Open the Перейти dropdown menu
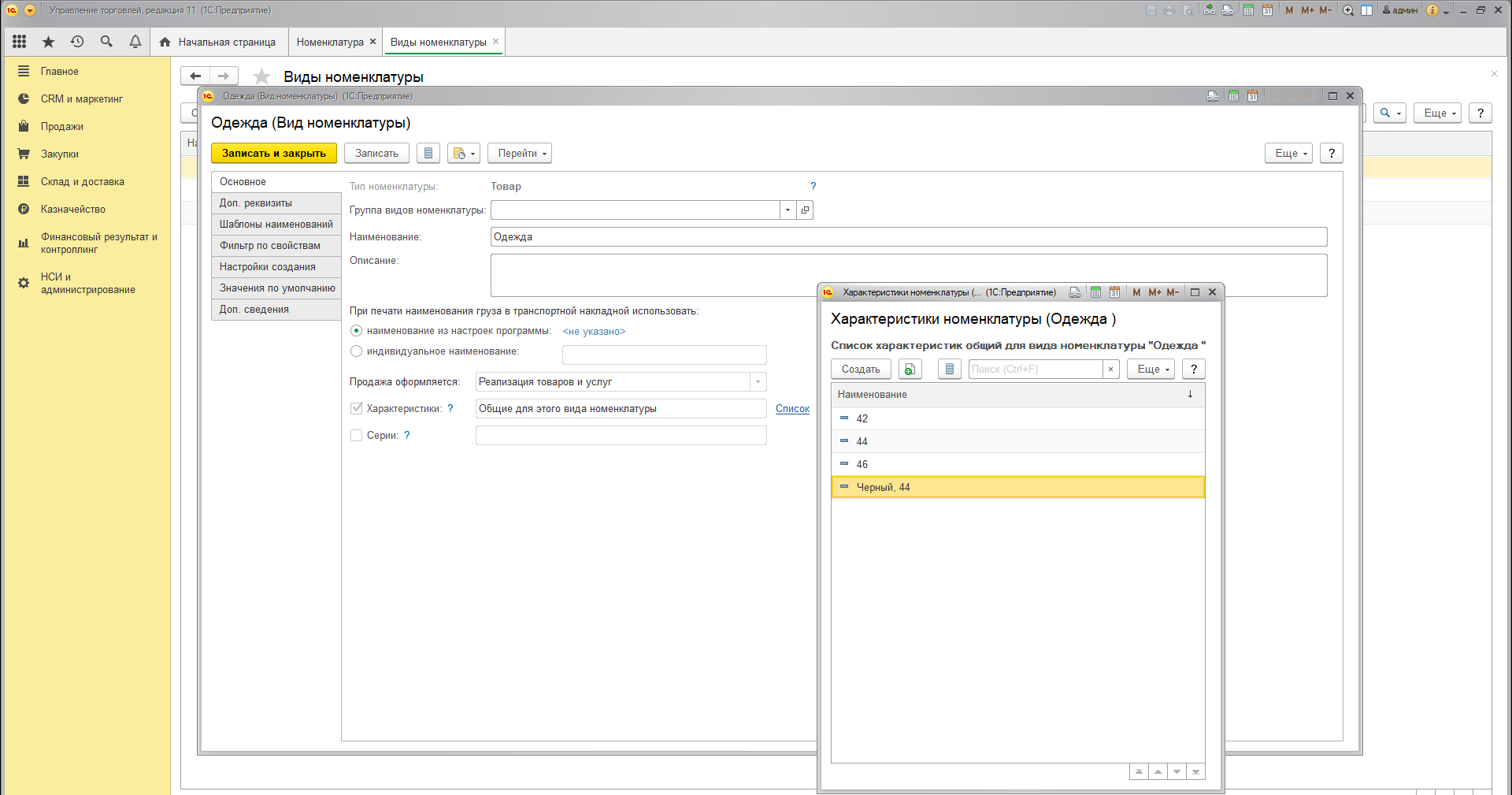Screen dimensions: 1512x795 [x=519, y=154]
